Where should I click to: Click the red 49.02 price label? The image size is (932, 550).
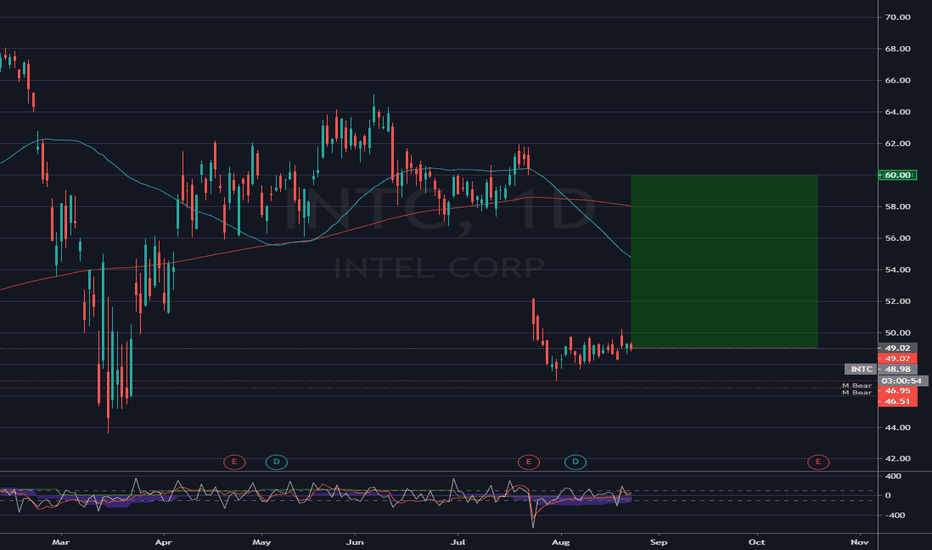(898, 359)
